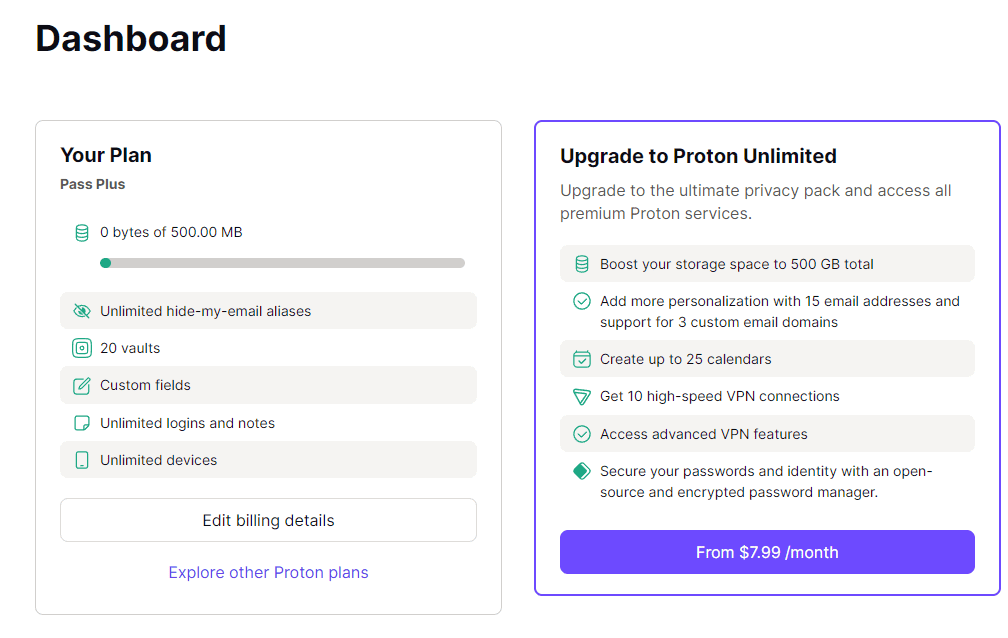Click the hide-my-email crossed eye icon

click(x=82, y=311)
